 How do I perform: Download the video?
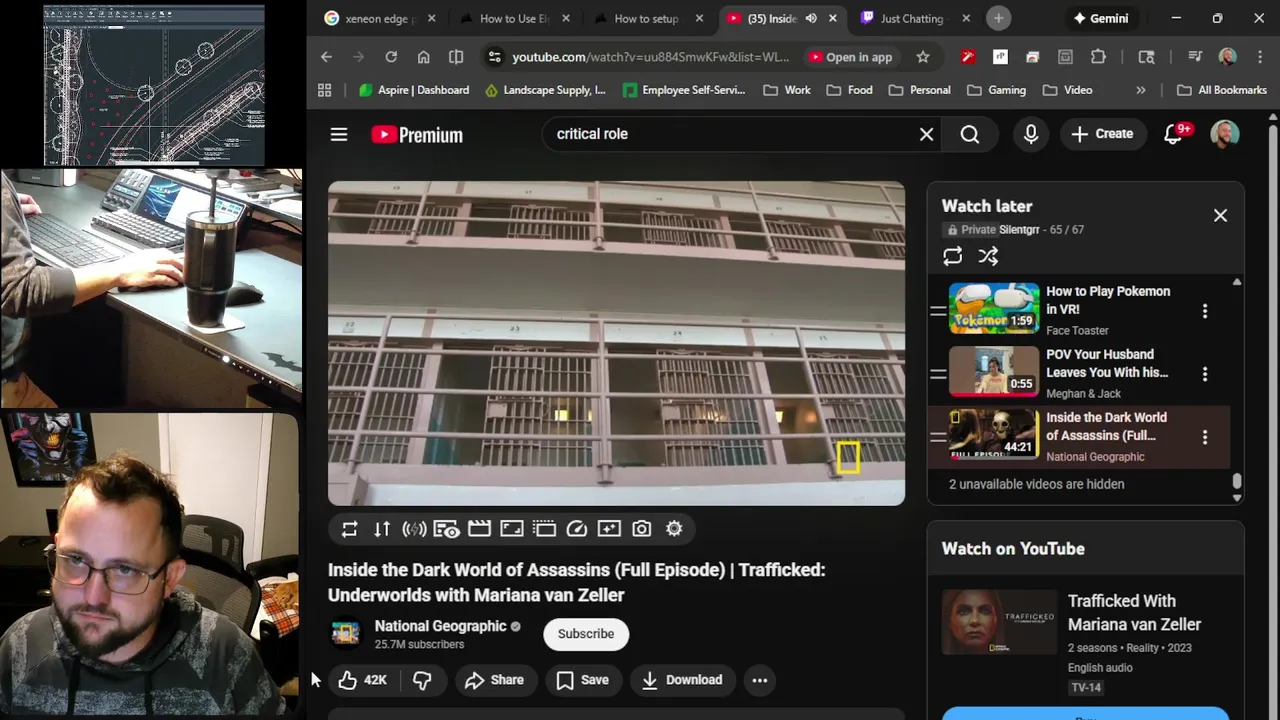(682, 680)
